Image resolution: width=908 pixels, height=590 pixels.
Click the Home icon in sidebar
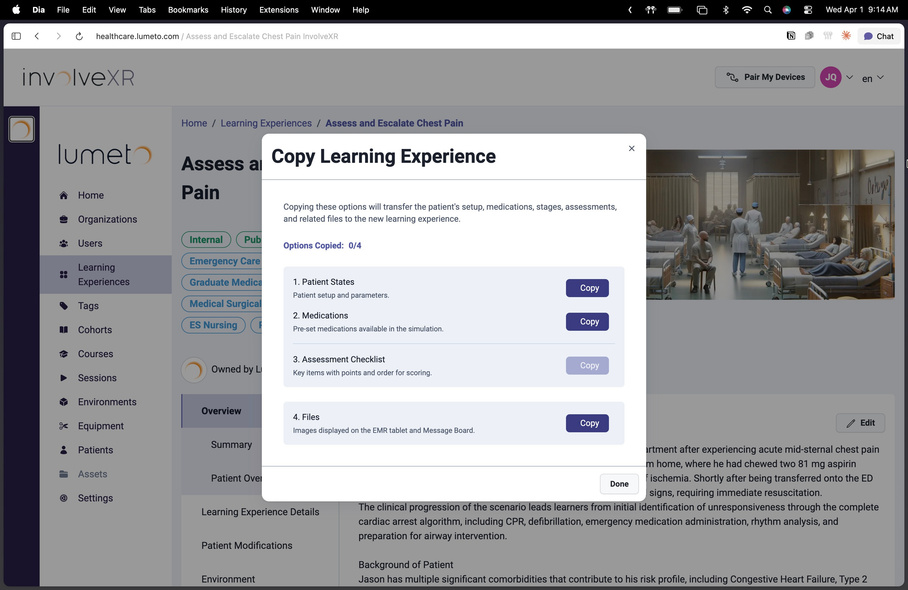coord(64,195)
